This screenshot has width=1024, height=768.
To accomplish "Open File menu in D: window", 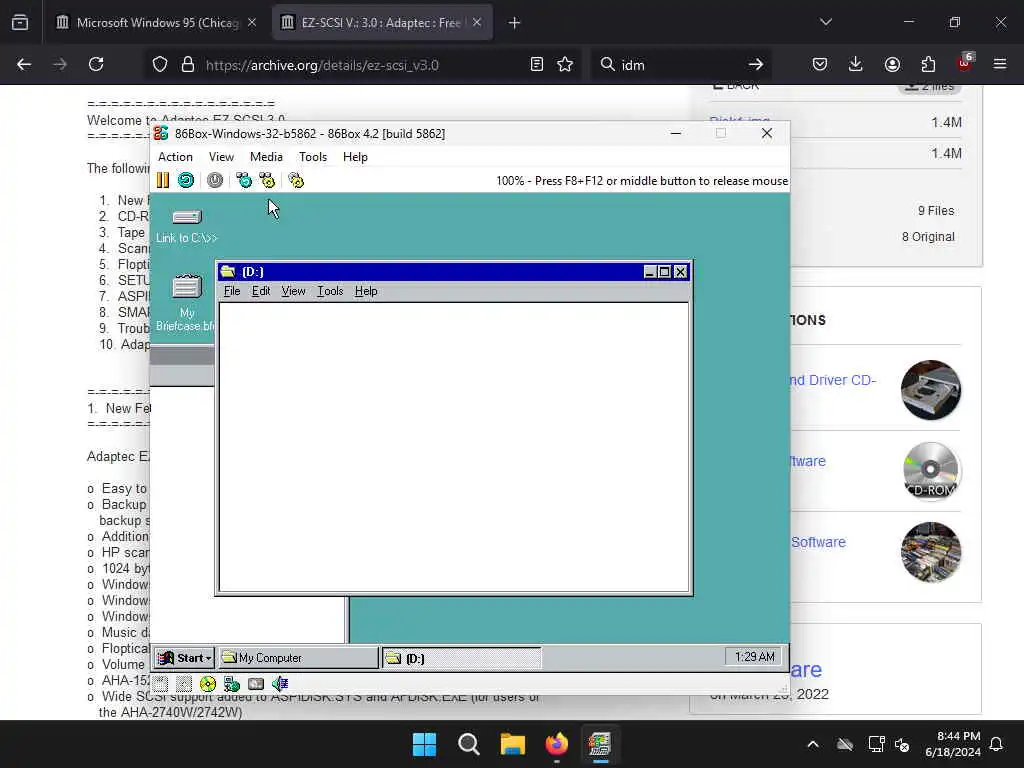I will (x=232, y=291).
